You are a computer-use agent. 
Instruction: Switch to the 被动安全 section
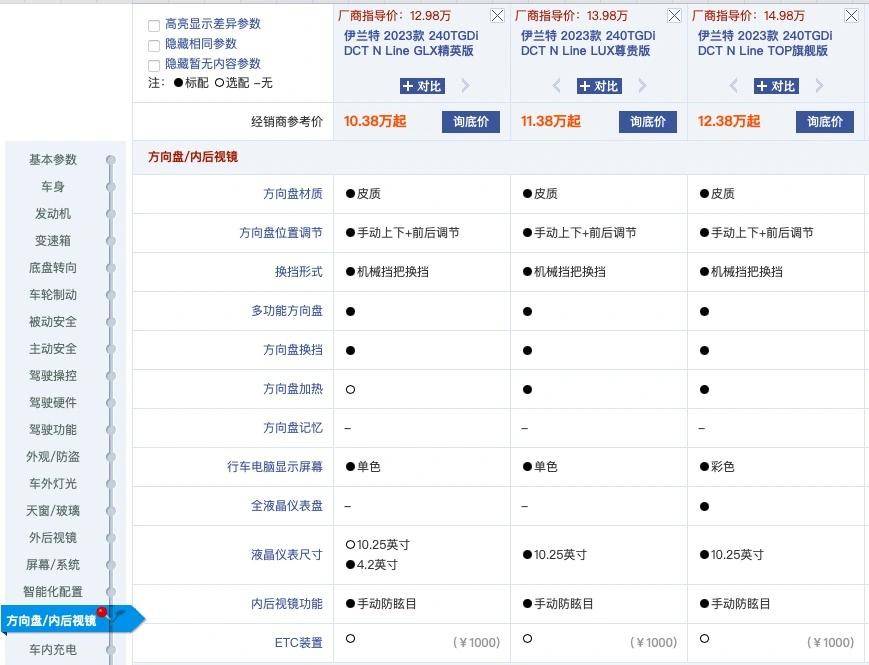click(x=52, y=321)
